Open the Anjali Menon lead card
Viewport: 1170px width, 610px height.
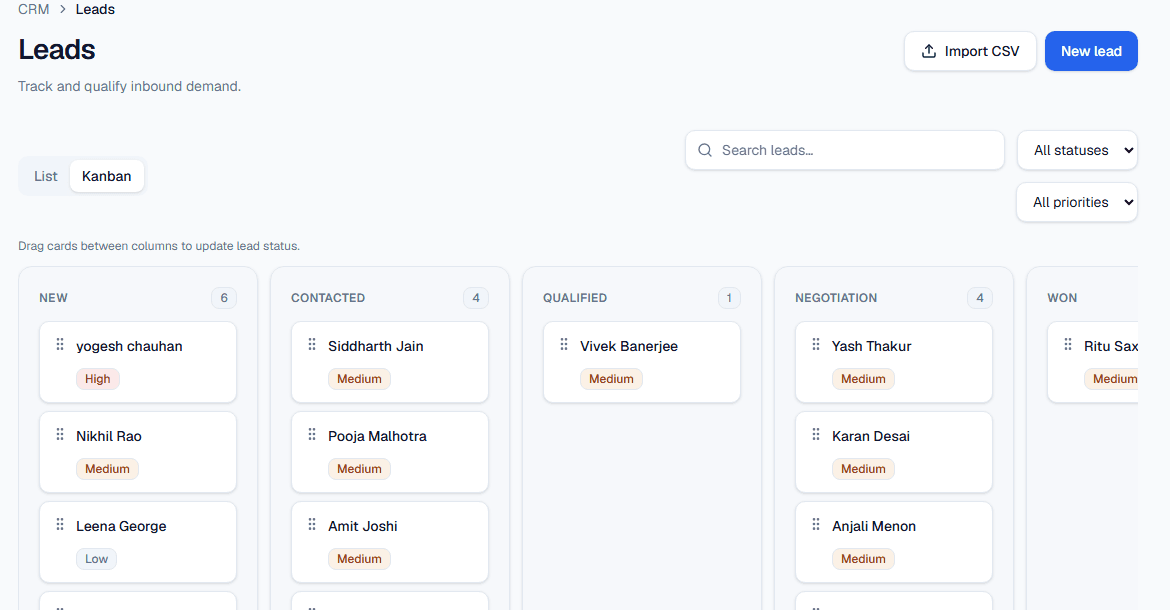[894, 542]
